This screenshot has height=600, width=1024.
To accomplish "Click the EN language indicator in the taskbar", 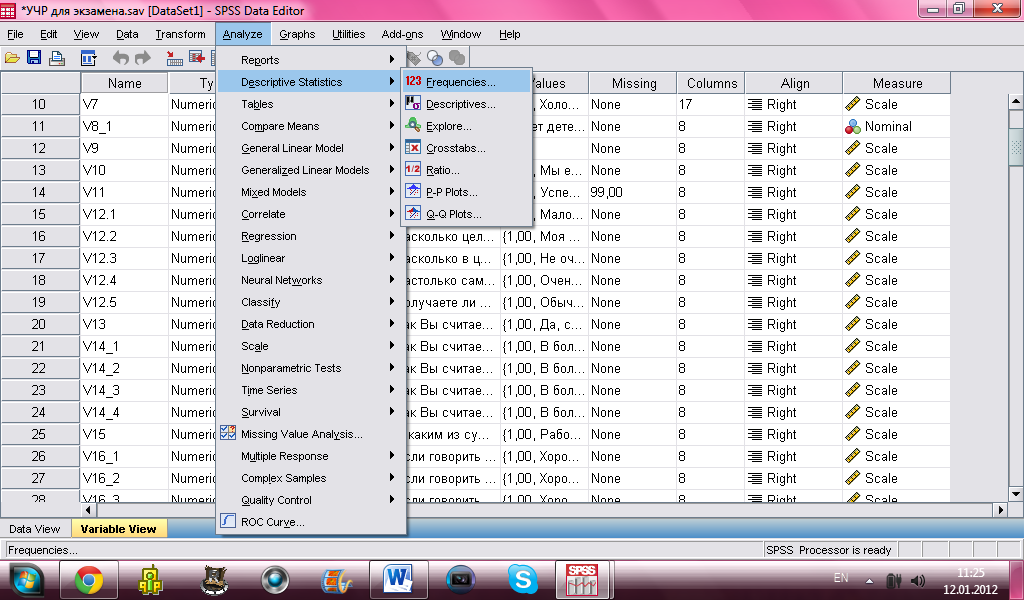I will (841, 578).
